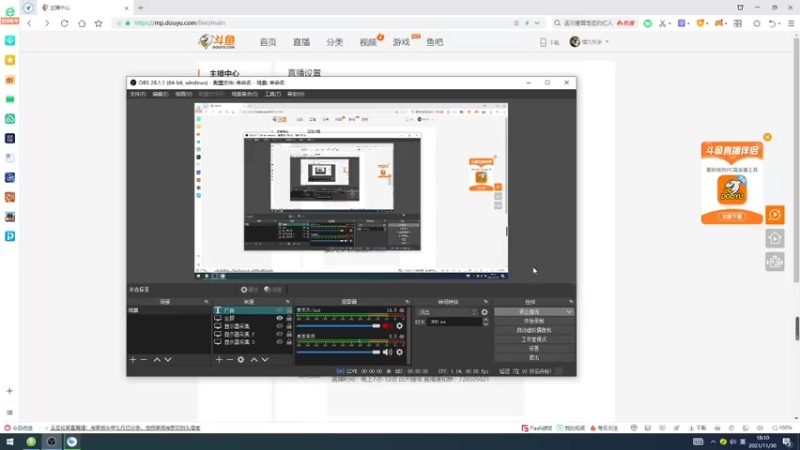Click the transition duration 300 ms field
The image size is (800, 450).
(454, 322)
